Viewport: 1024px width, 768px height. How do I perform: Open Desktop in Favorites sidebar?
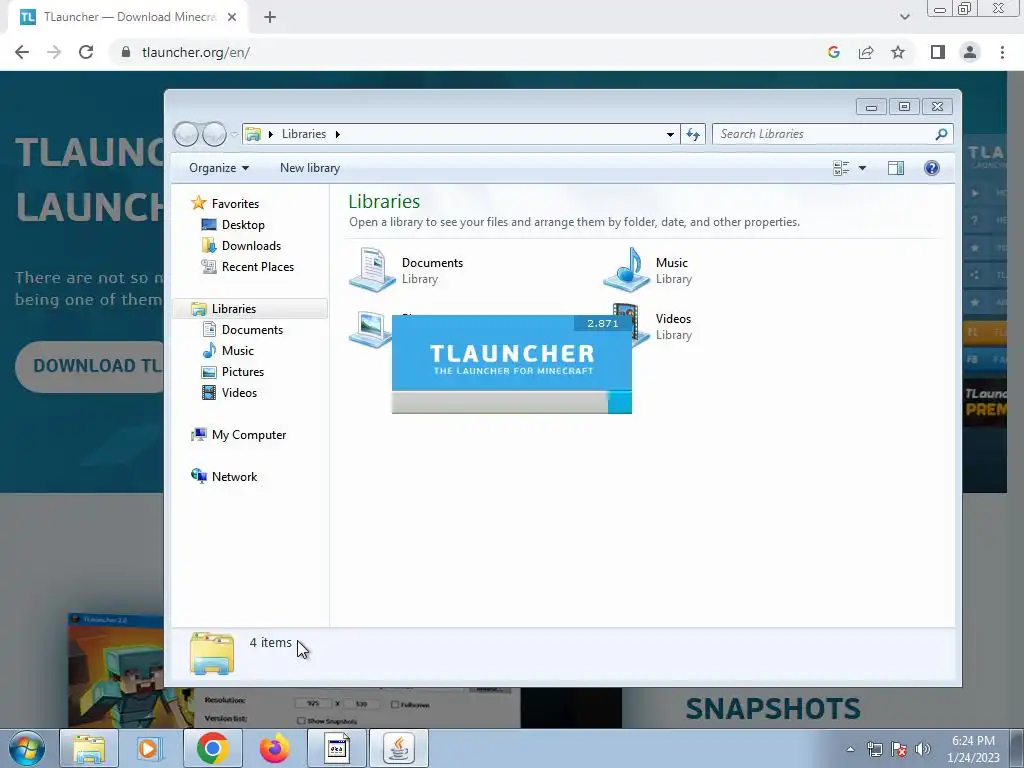tap(233, 225)
